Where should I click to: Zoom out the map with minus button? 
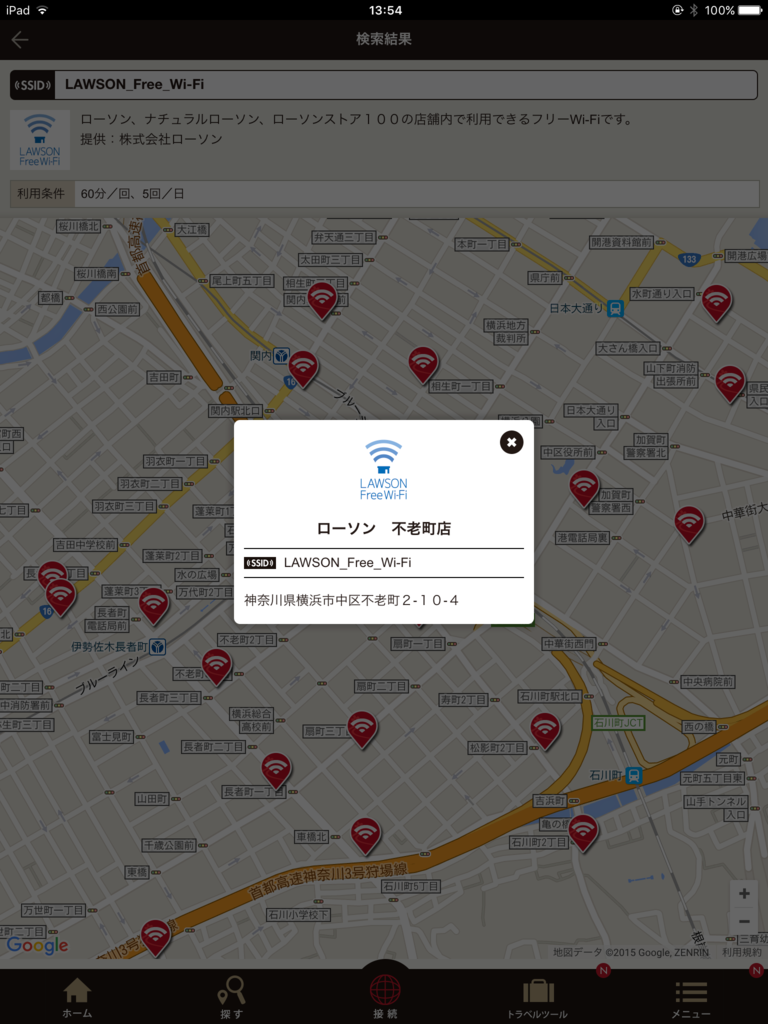tap(744, 921)
